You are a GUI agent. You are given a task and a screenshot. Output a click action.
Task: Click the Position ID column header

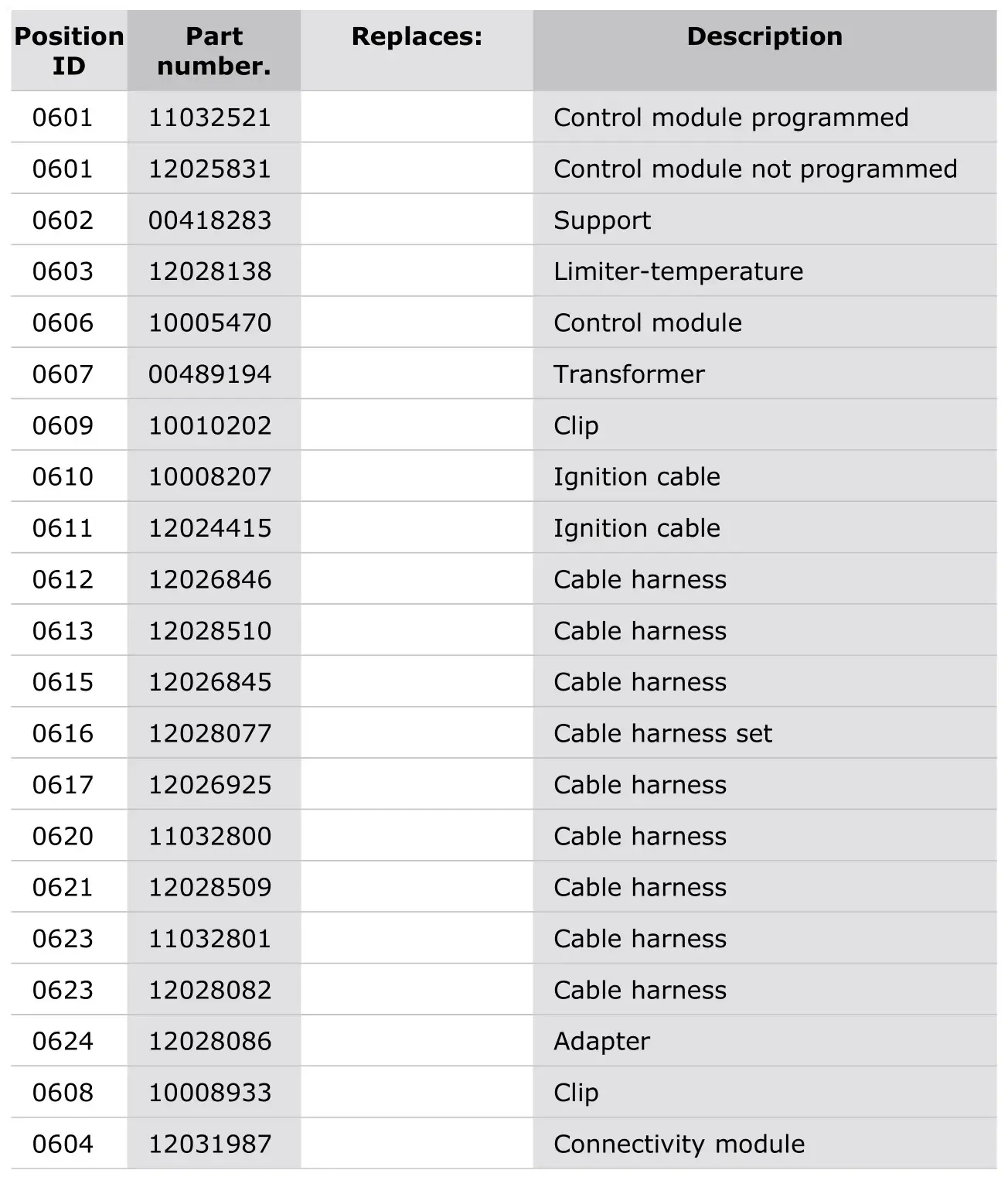click(69, 51)
